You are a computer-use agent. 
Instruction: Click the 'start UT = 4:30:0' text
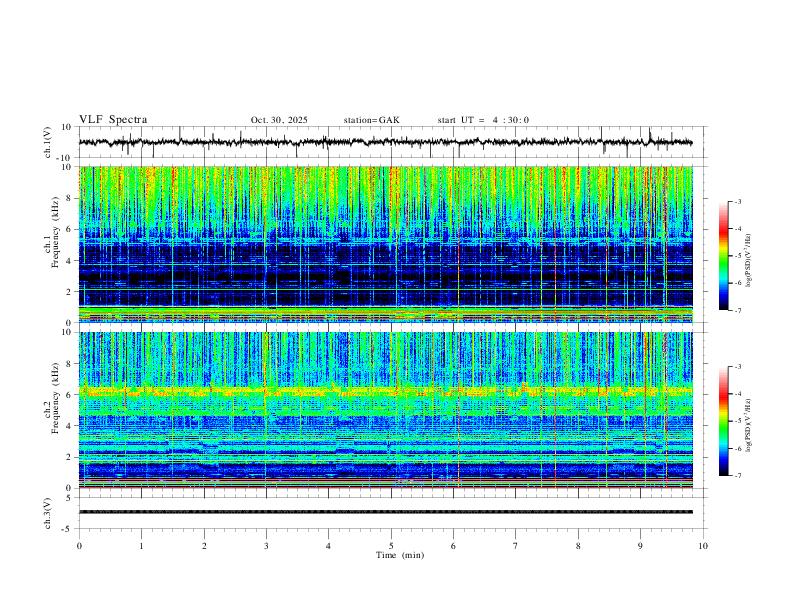[x=483, y=120]
